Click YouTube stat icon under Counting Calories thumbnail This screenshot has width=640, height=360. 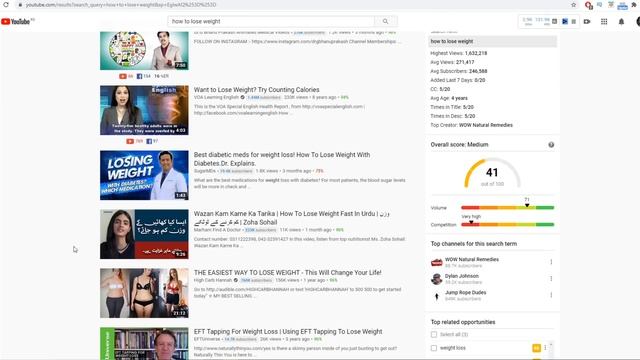click(130, 141)
